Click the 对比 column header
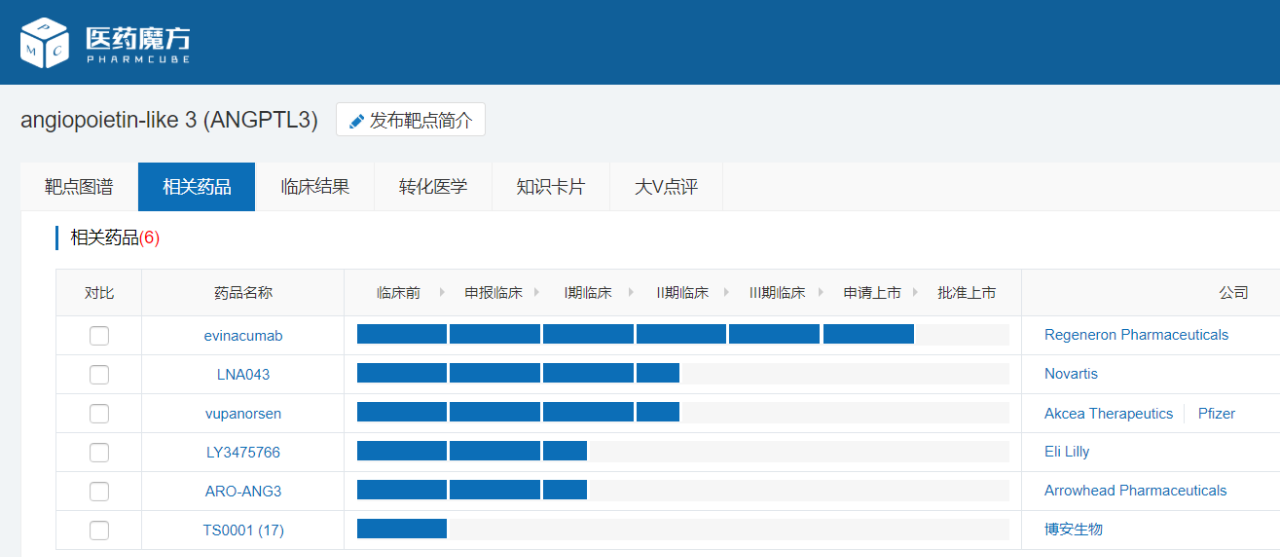This screenshot has height=557, width=1280. tap(99, 293)
